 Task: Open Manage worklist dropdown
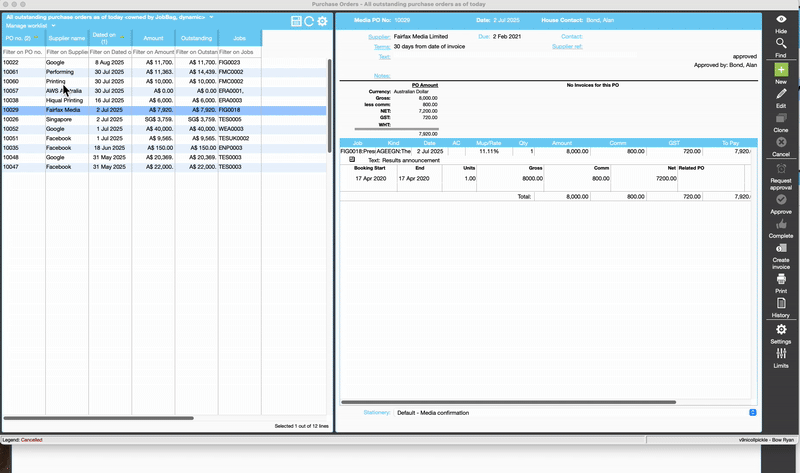pos(31,26)
